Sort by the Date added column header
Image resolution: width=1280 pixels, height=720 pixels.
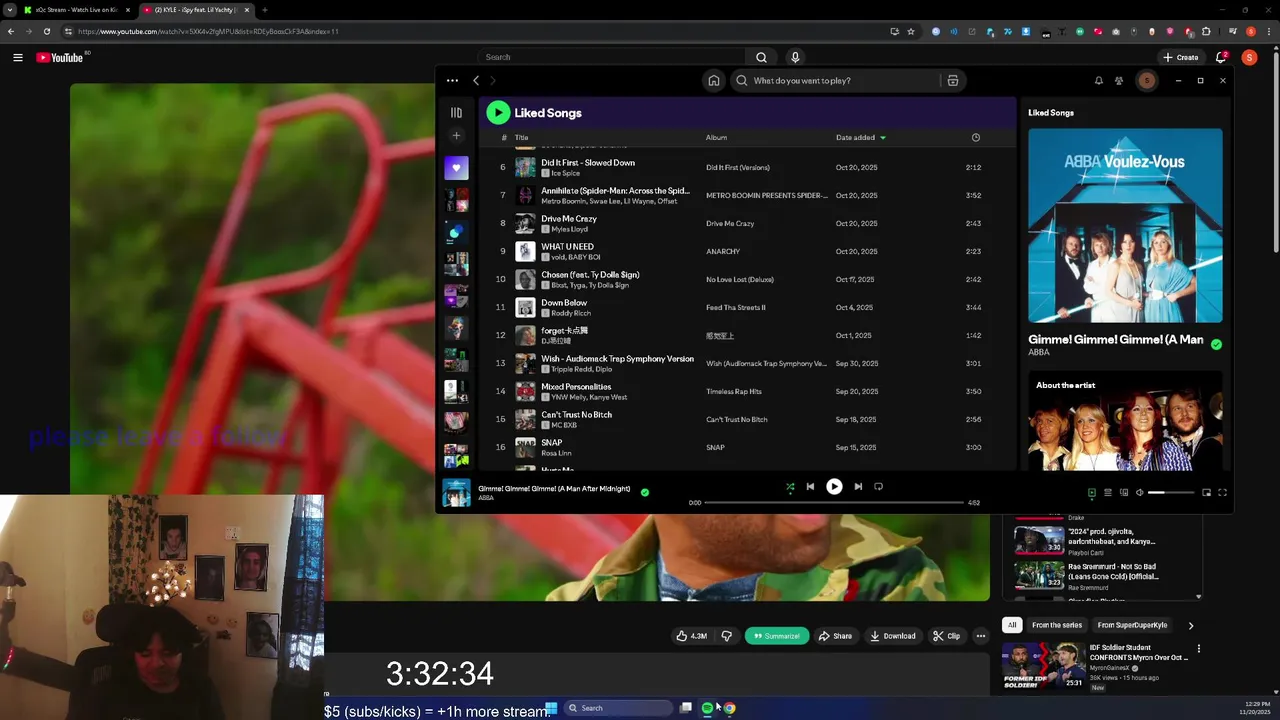(x=860, y=138)
